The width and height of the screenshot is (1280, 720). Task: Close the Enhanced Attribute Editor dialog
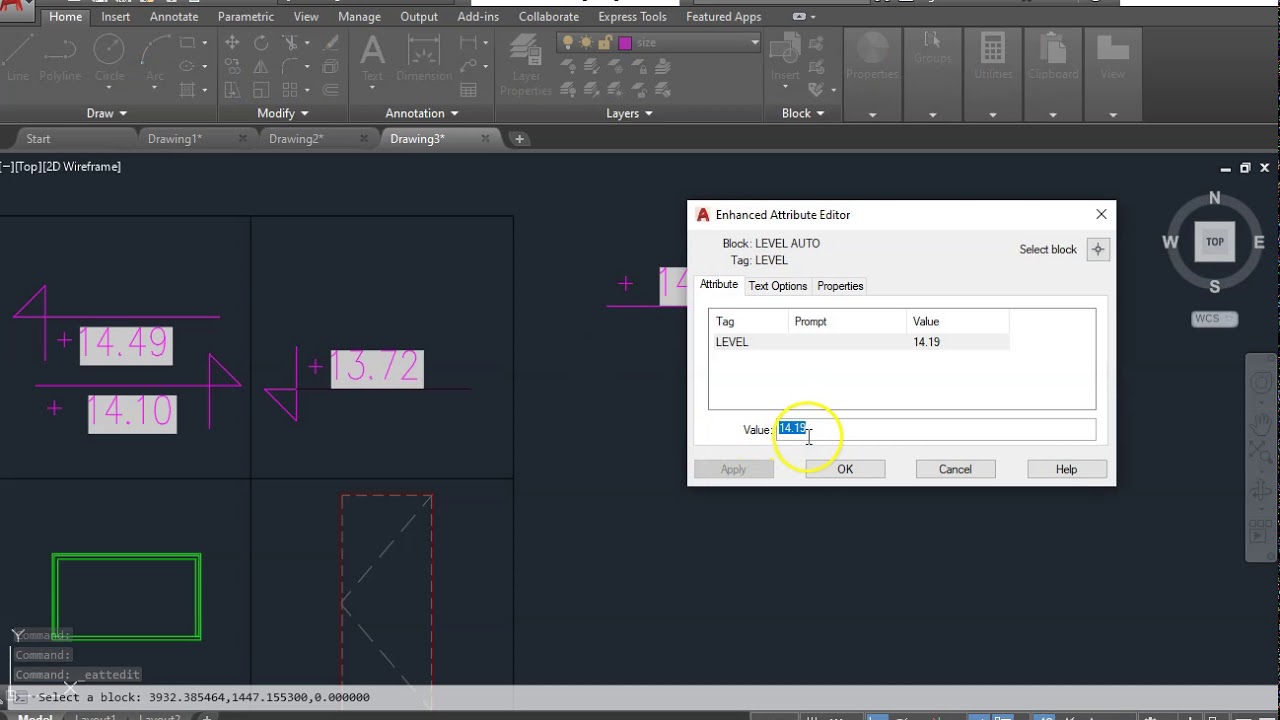tap(1101, 214)
